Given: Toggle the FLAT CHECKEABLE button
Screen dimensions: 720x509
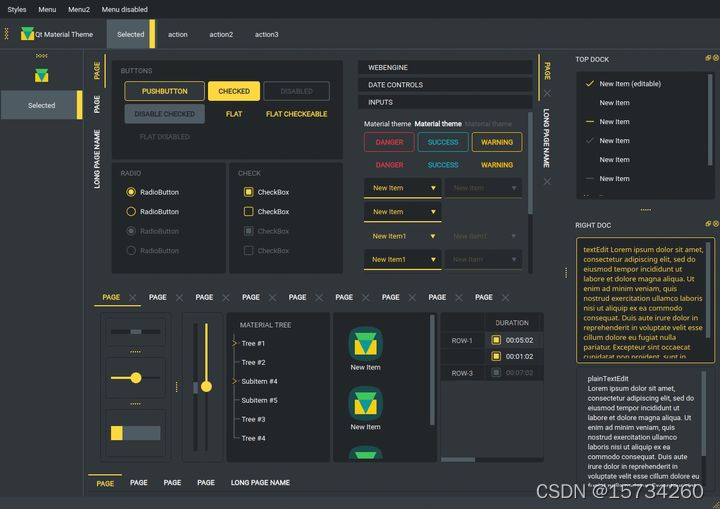Looking at the screenshot, I should [297, 114].
